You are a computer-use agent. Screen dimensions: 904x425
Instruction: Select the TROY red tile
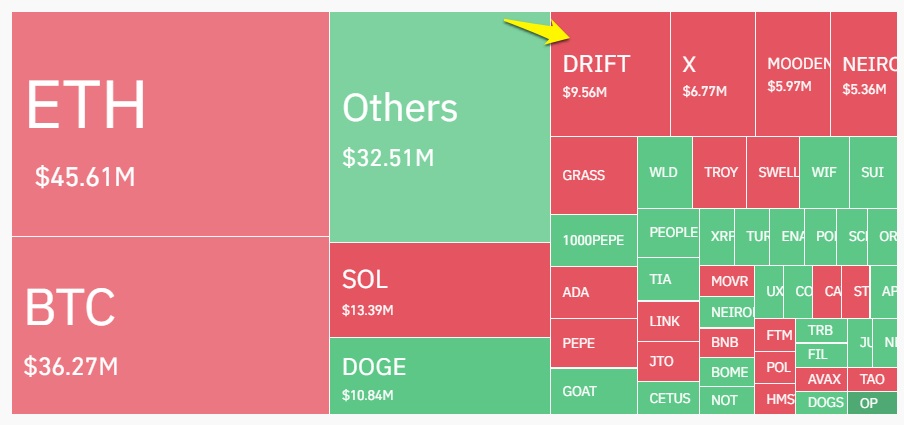(720, 172)
